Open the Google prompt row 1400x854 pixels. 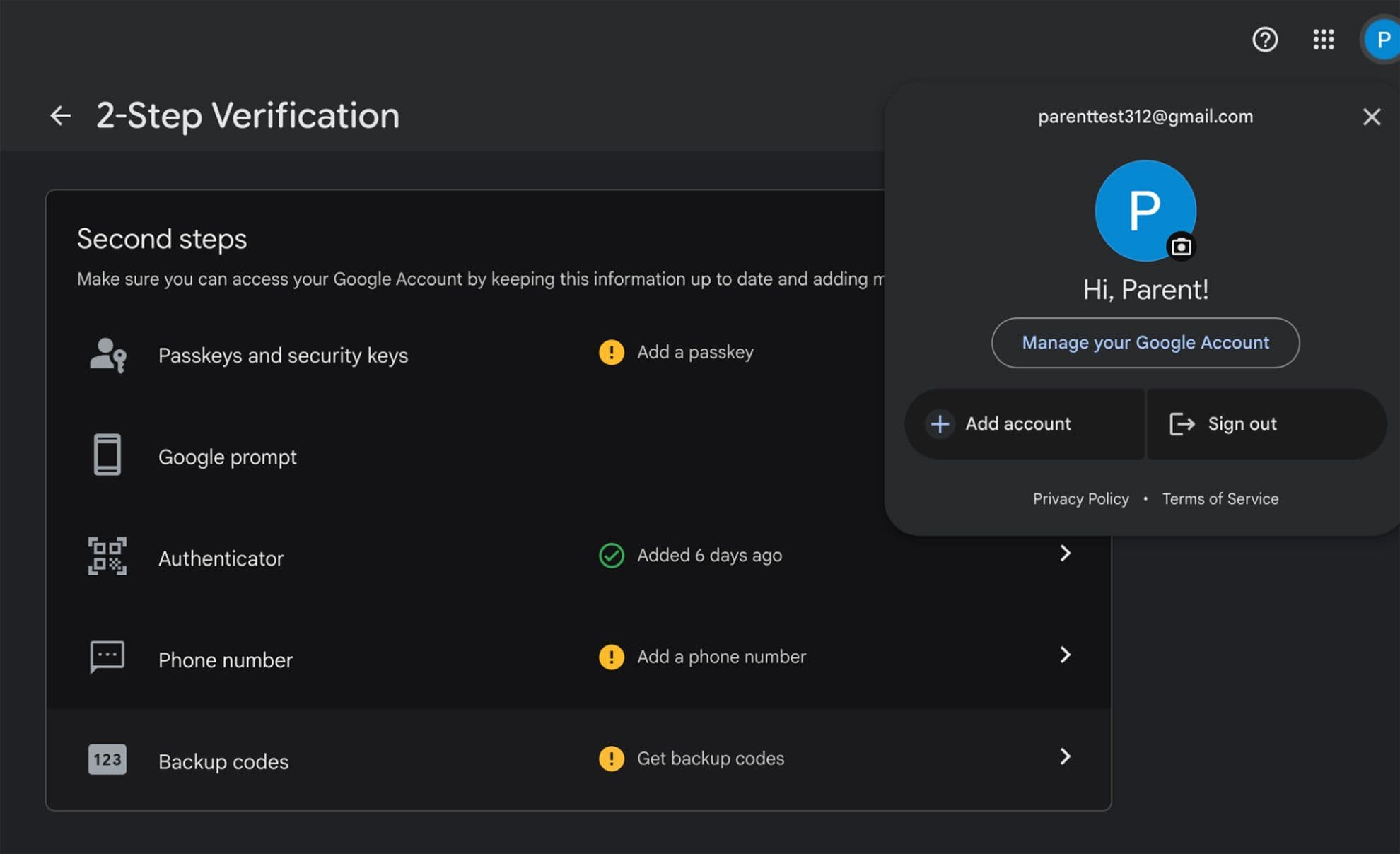[465, 456]
